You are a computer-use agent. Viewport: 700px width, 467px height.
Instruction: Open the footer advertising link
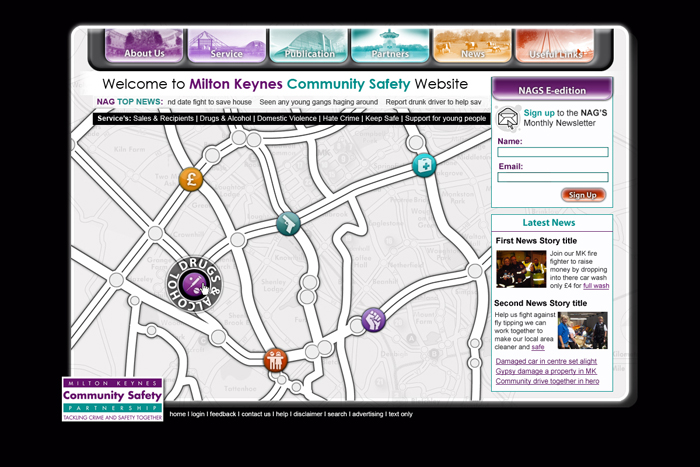(367, 414)
